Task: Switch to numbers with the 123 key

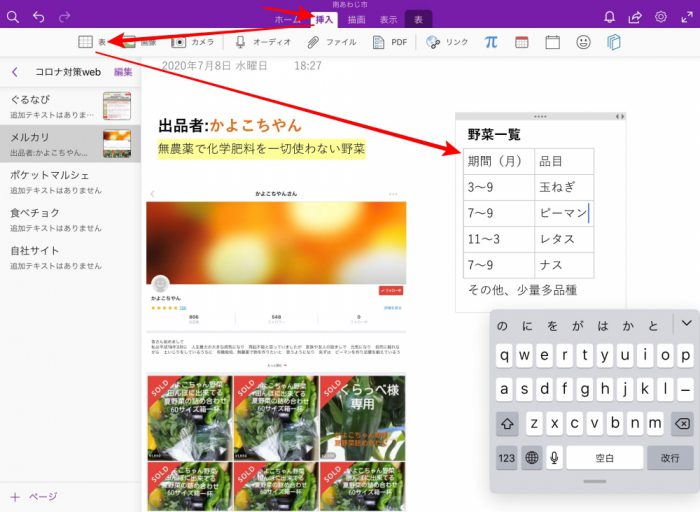Action: (507, 458)
